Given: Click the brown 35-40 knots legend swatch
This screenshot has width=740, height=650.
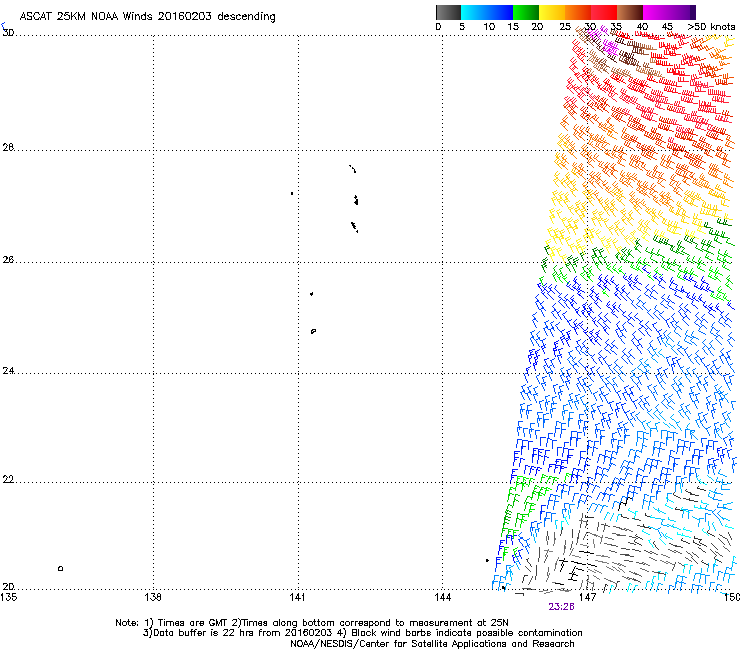Looking at the screenshot, I should coord(630,12).
